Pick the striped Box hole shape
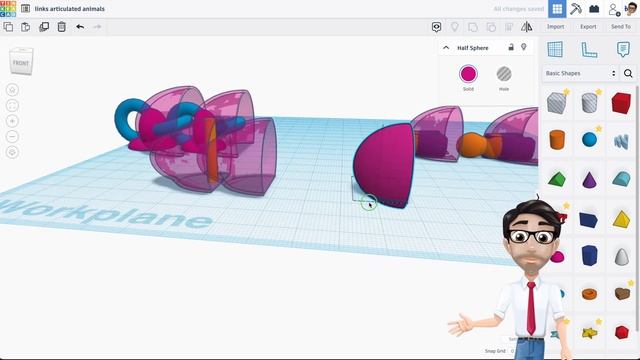This screenshot has width=640, height=360. [557, 102]
